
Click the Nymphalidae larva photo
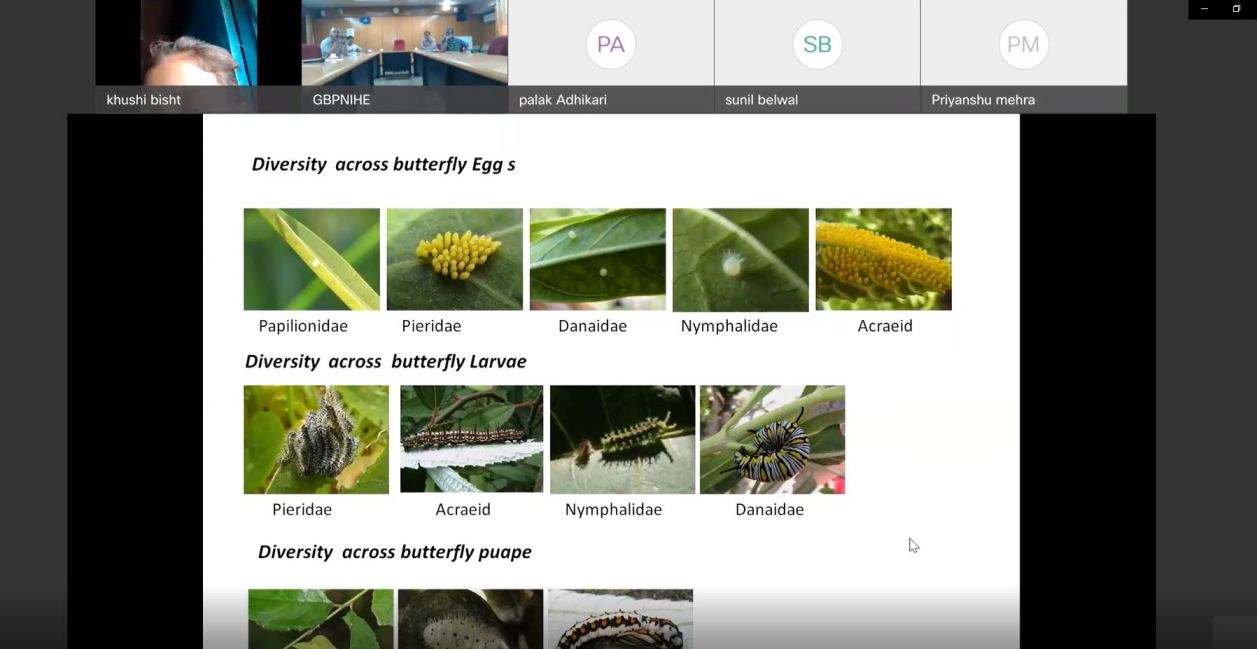622,439
